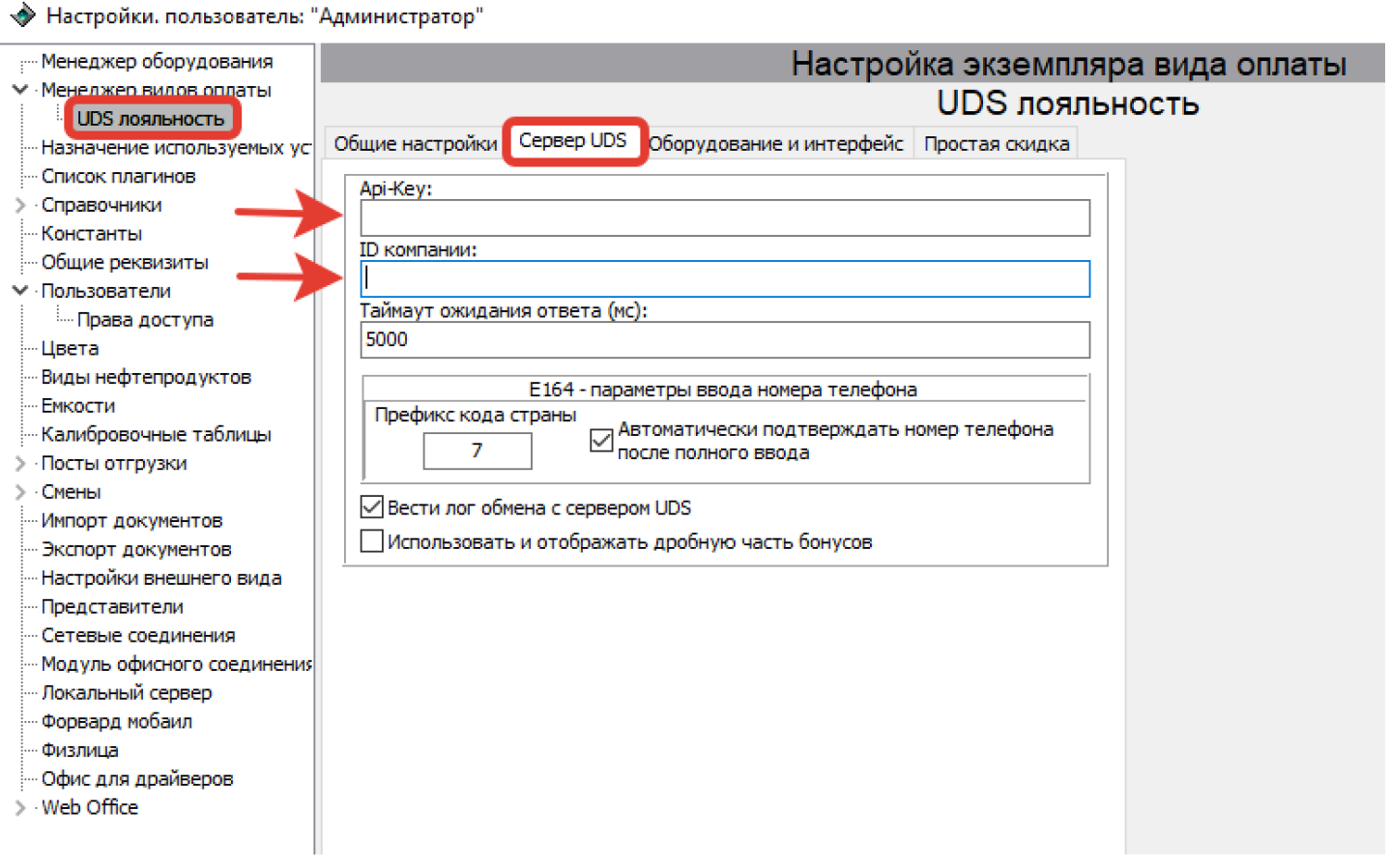
Task: Switch to Общие настройки tab
Action: 416,144
